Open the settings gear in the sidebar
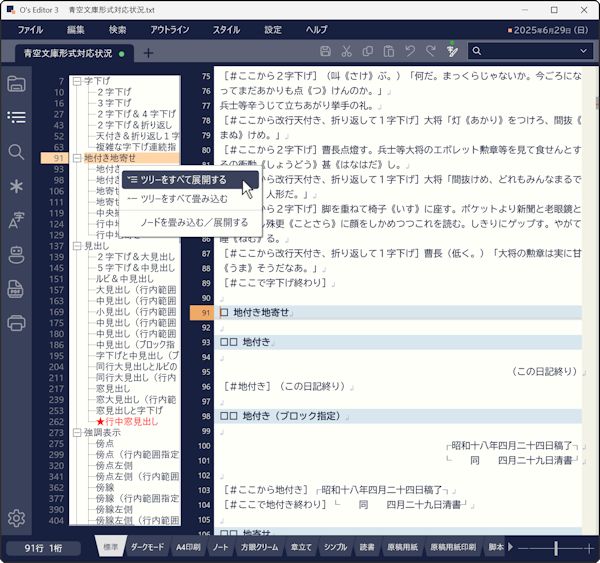Image resolution: width=600 pixels, height=563 pixels. click(x=16, y=518)
